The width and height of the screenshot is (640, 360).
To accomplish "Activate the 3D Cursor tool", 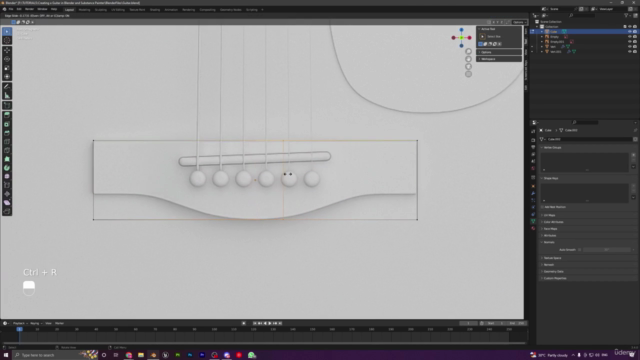I will (7, 40).
